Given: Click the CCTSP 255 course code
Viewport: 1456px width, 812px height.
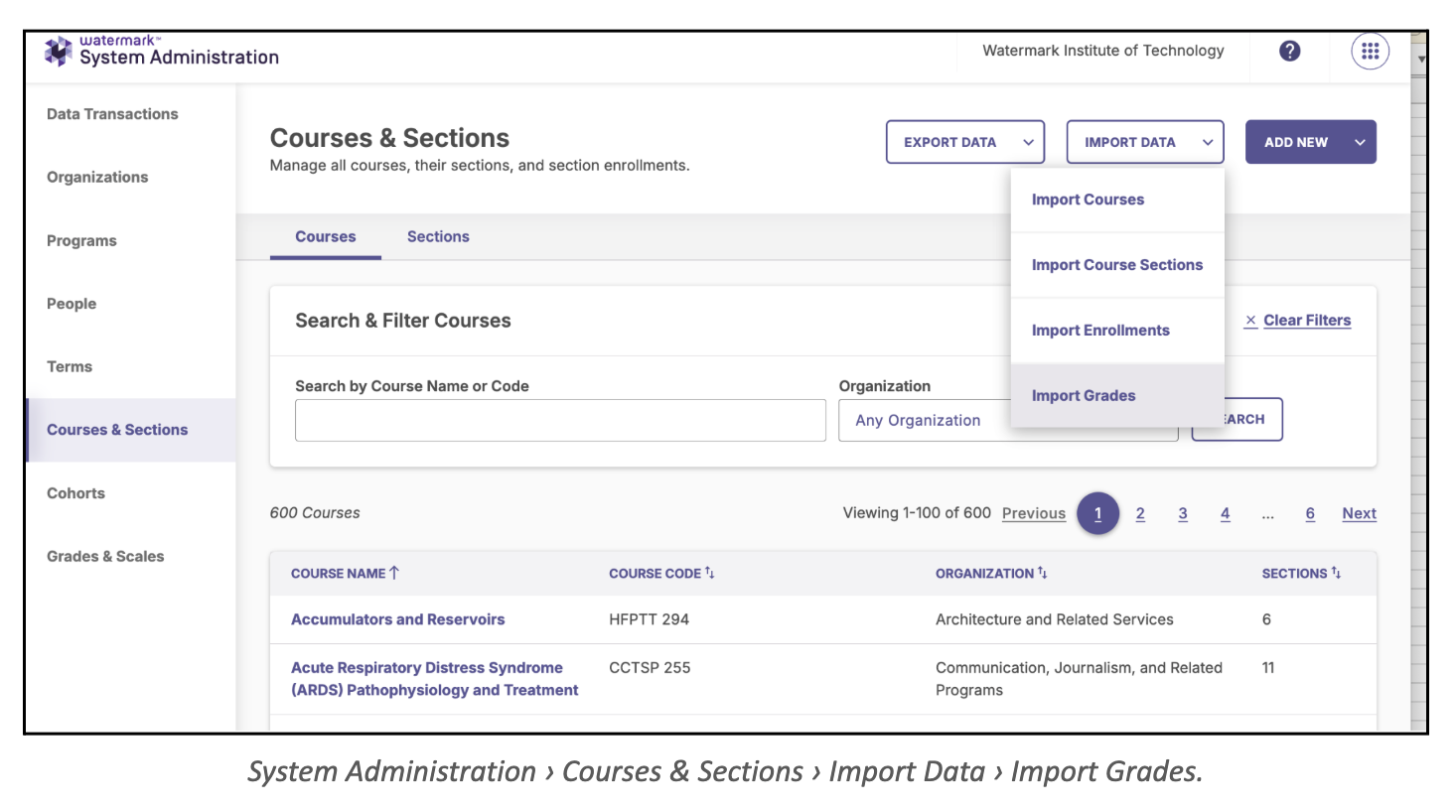Looking at the screenshot, I should click(x=650, y=668).
